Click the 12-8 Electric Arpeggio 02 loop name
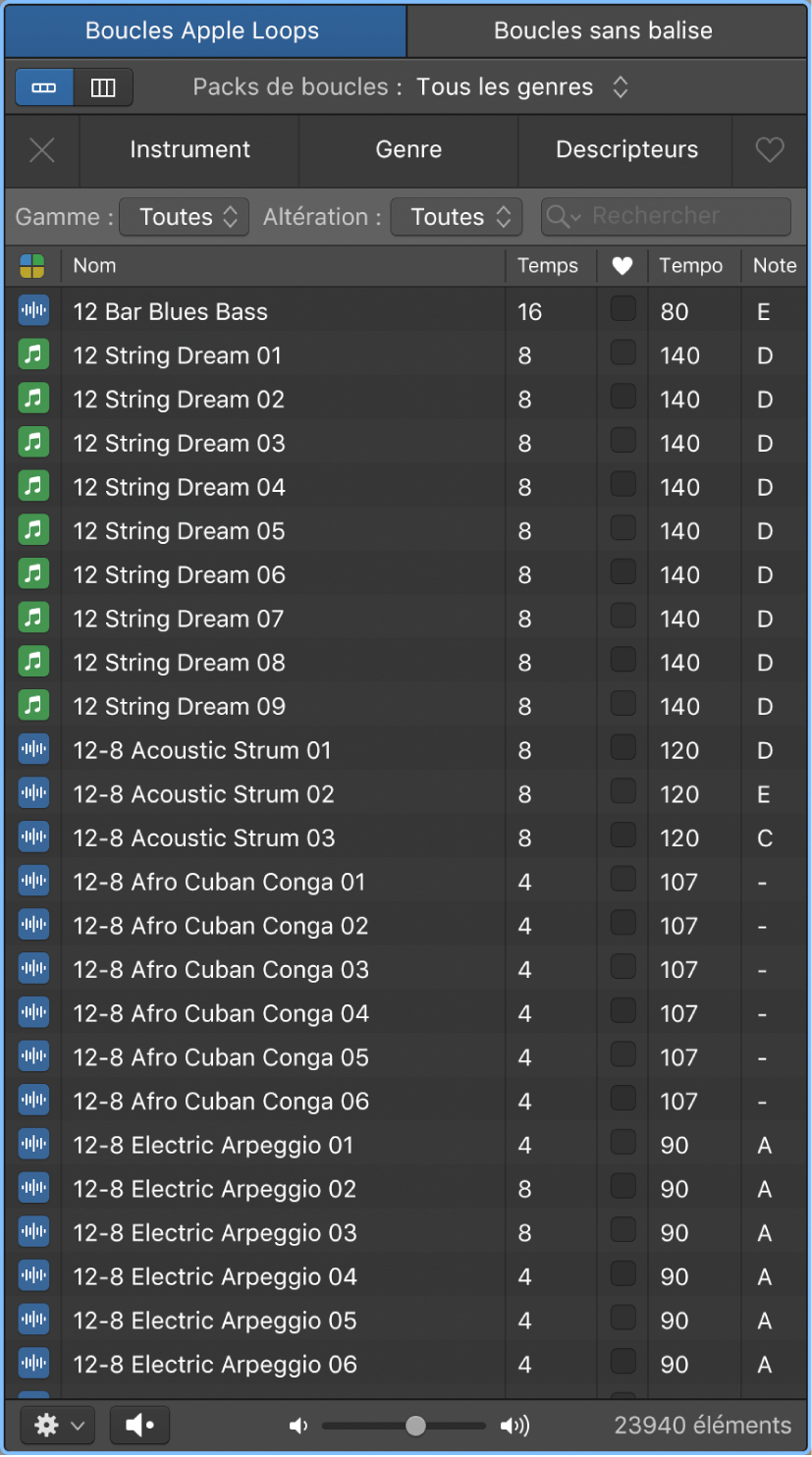 [x=215, y=1189]
